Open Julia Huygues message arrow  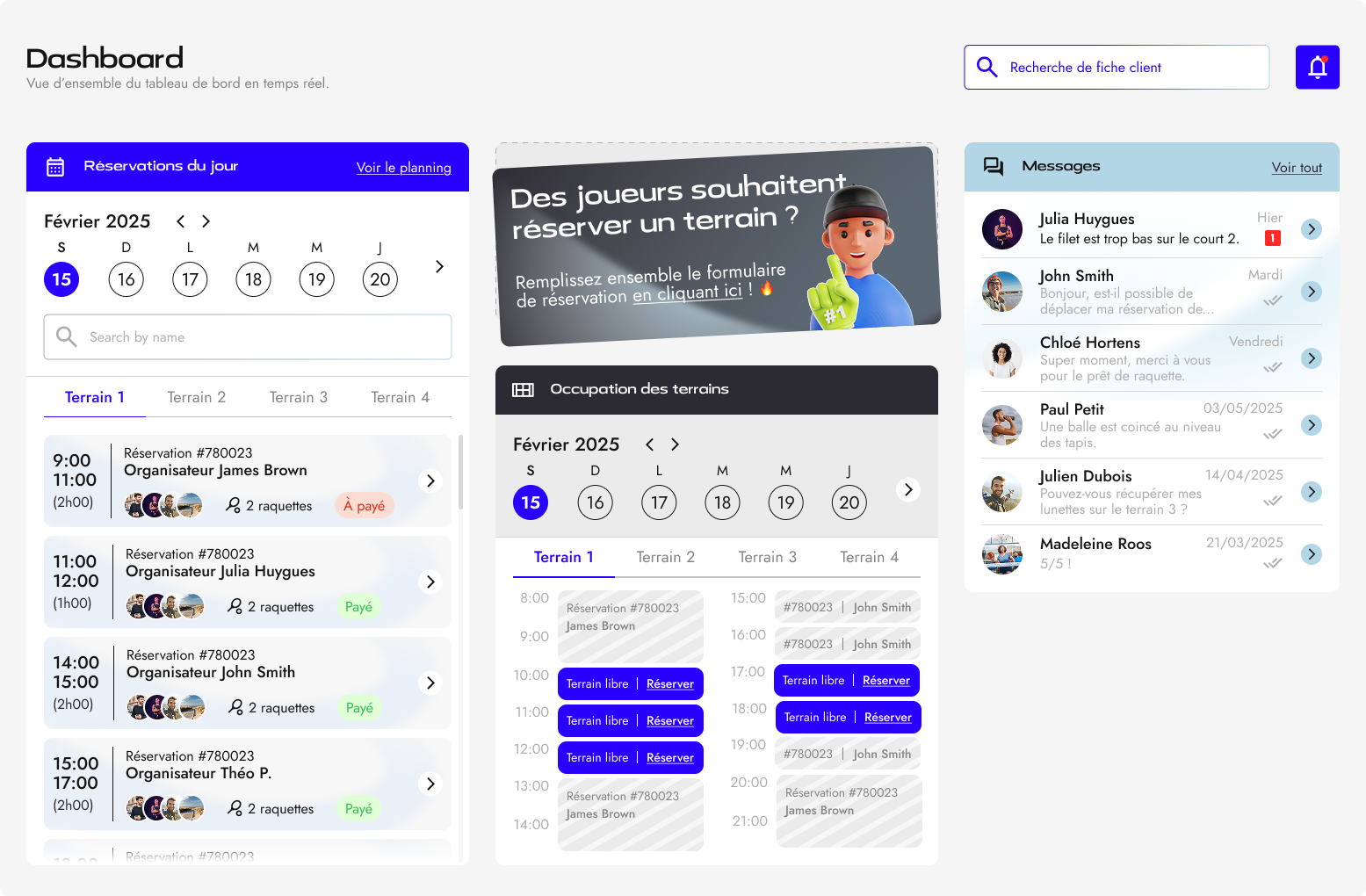pyautogui.click(x=1311, y=229)
